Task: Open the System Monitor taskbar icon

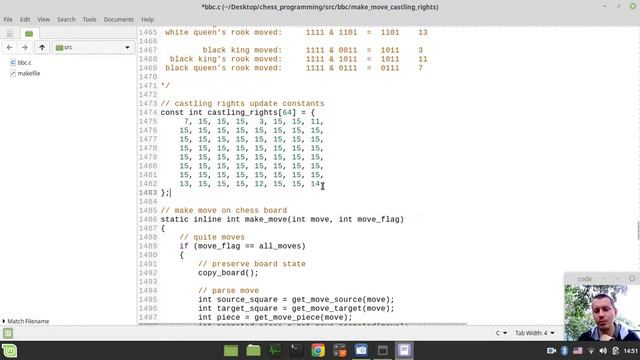Action: tap(275, 351)
